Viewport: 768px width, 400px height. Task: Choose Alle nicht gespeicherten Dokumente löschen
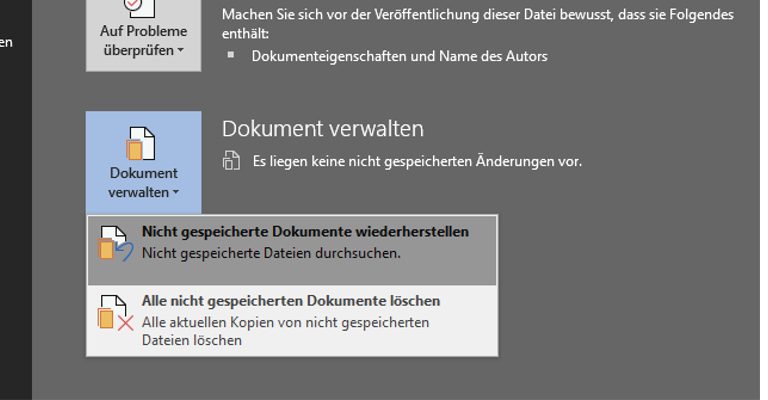(x=291, y=301)
